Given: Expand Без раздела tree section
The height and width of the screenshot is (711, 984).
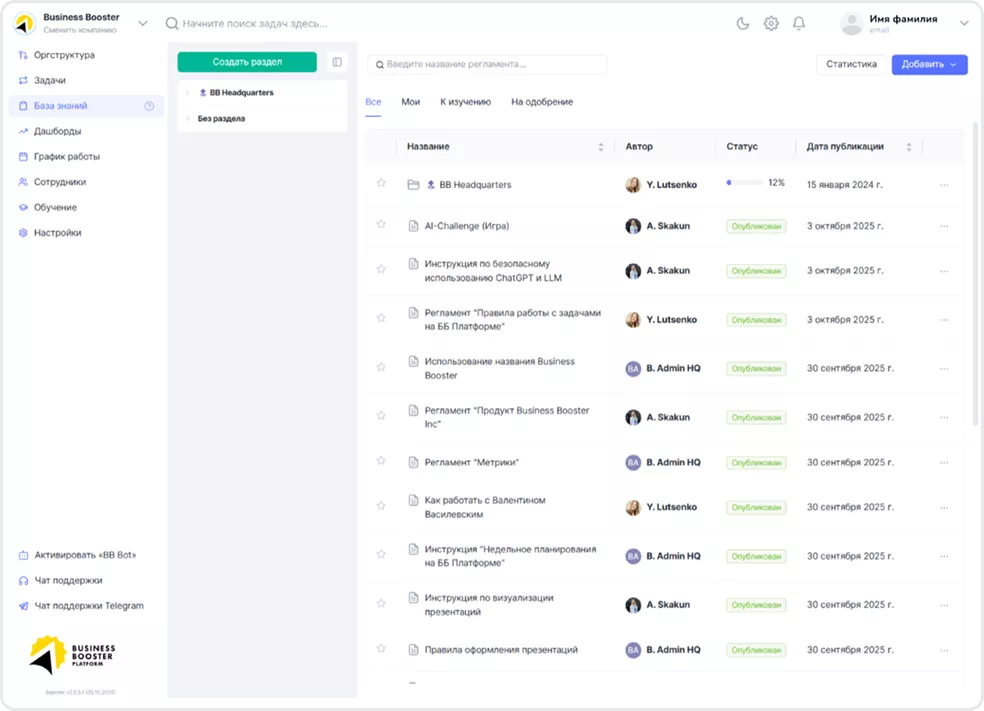Looking at the screenshot, I should (188, 119).
